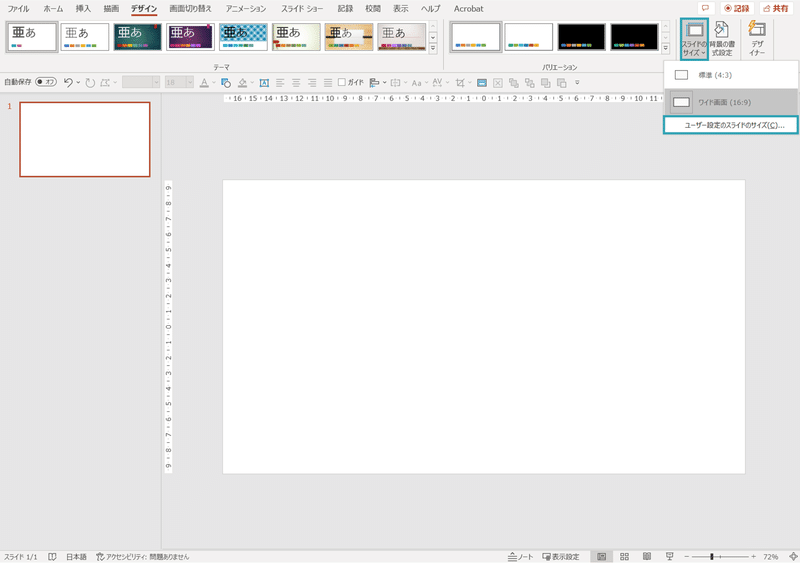Expand the undo history dropdown arrow
Image resolution: width=800 pixels, height=563 pixels.
pos(78,82)
